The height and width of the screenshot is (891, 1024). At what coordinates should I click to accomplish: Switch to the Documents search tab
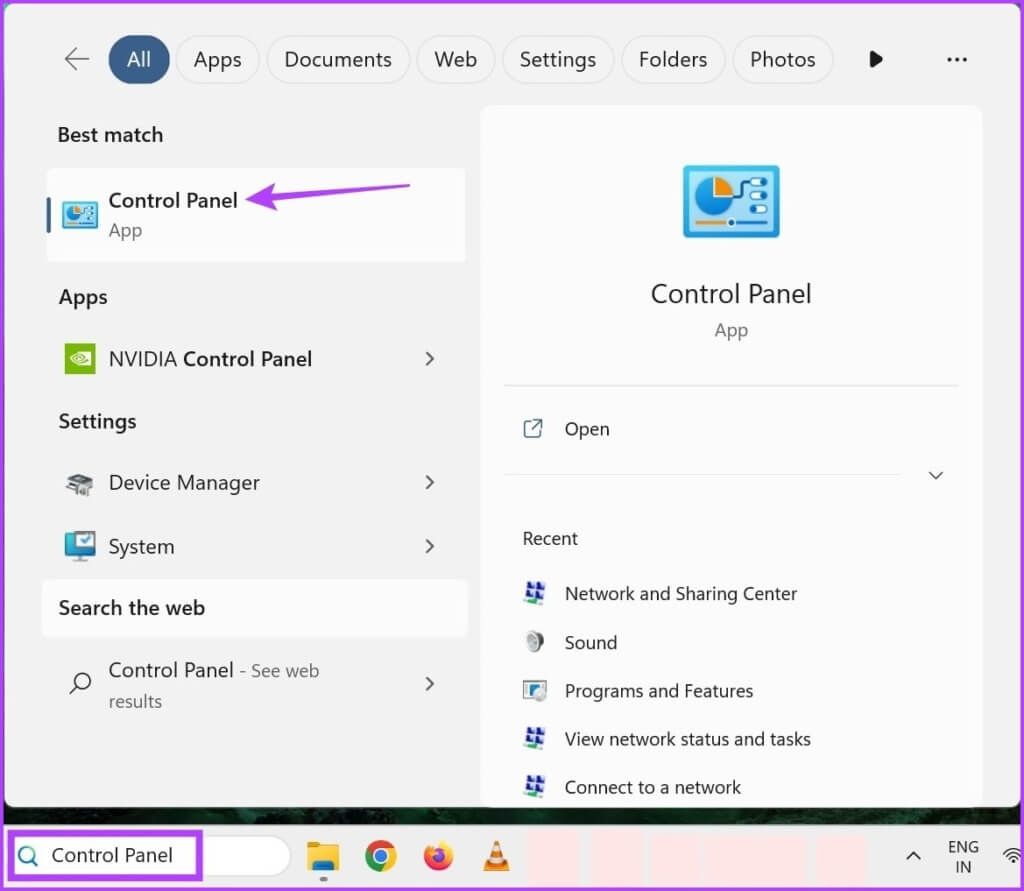tap(338, 59)
